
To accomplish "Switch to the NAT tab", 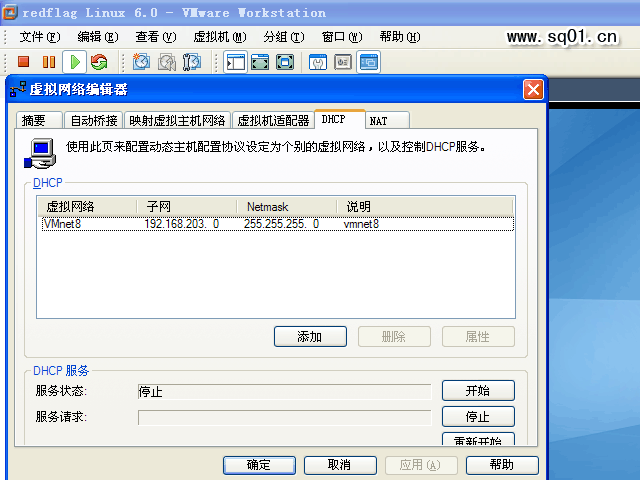I will click(387, 120).
